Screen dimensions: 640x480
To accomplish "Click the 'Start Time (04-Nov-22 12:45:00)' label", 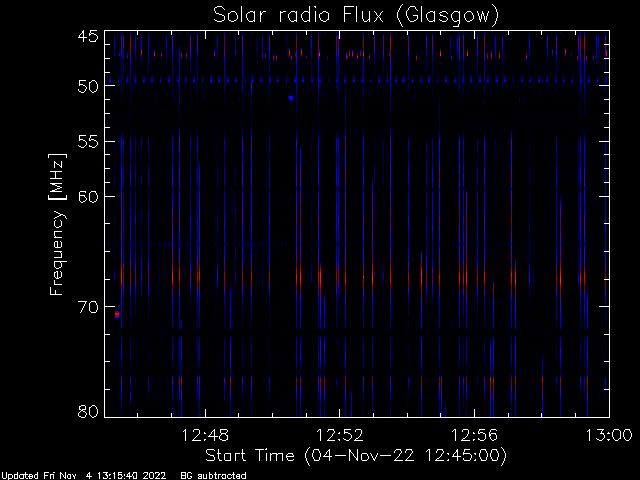I will pos(356,456).
